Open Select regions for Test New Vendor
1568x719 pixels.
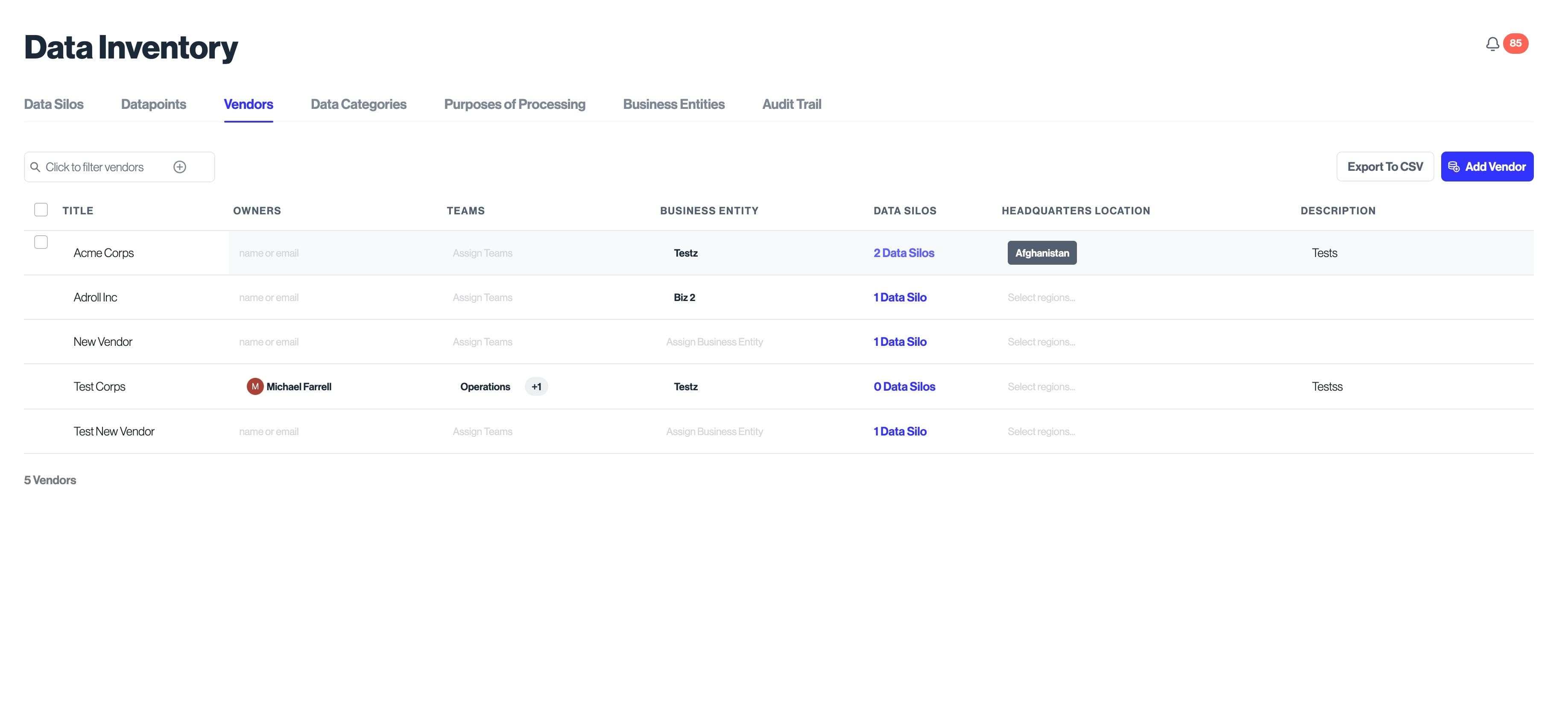pos(1041,431)
